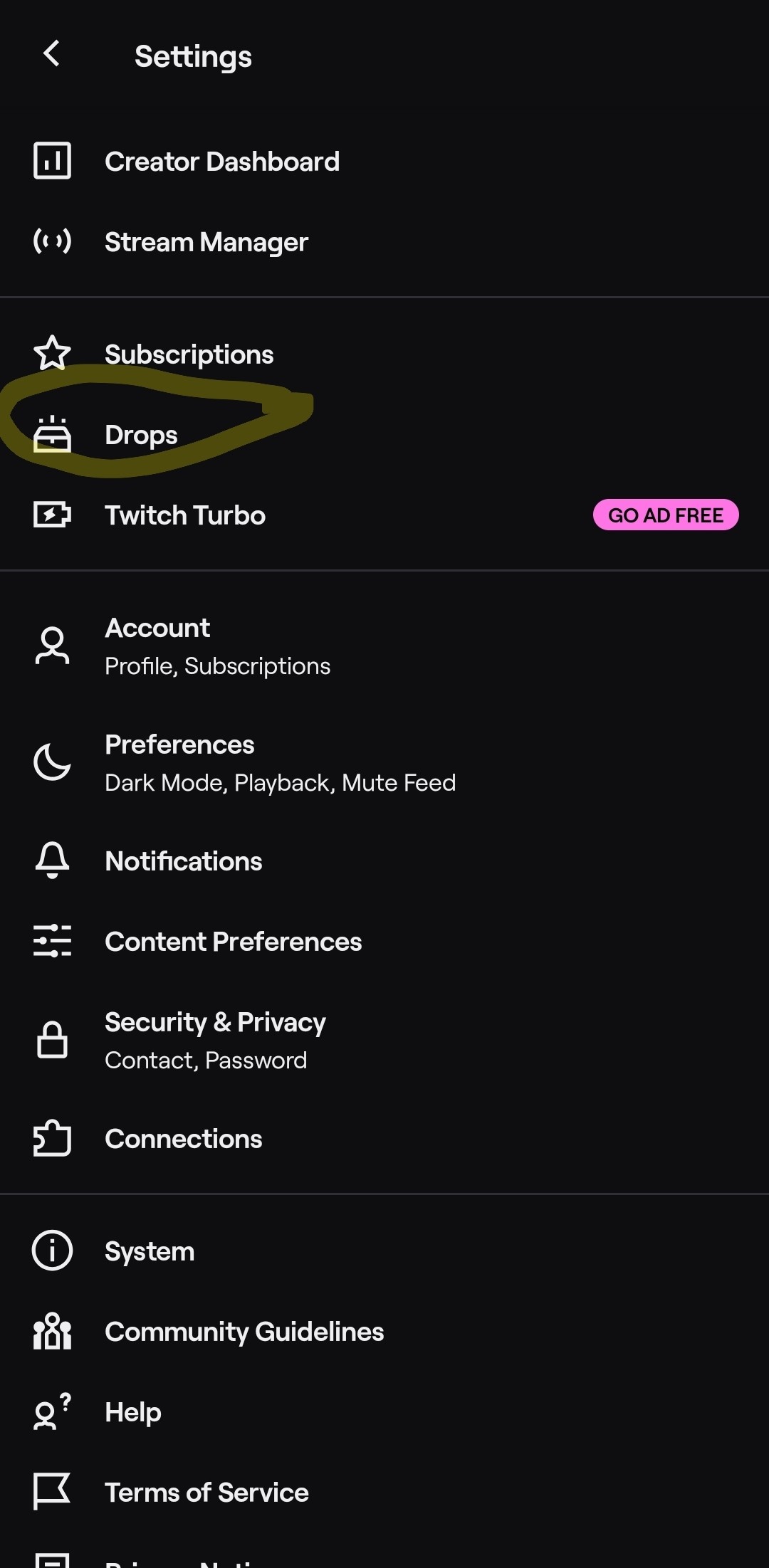Tap the Connections puzzle piece icon

[x=52, y=1138]
